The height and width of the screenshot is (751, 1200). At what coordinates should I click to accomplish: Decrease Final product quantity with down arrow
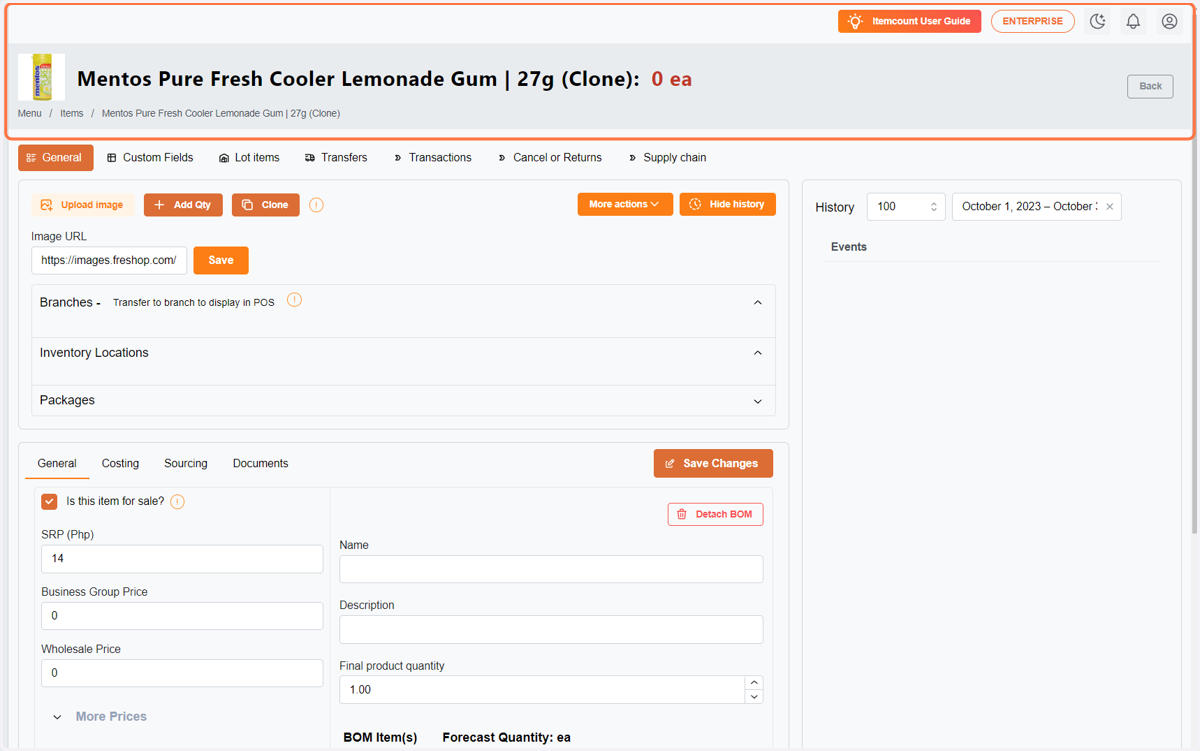click(x=754, y=697)
